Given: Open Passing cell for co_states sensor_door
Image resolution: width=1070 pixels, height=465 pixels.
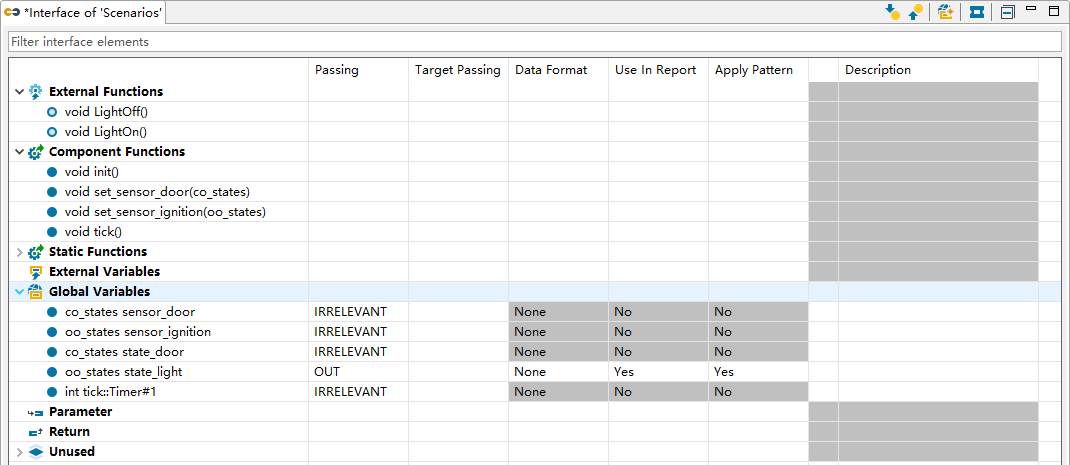Looking at the screenshot, I should 358,312.
